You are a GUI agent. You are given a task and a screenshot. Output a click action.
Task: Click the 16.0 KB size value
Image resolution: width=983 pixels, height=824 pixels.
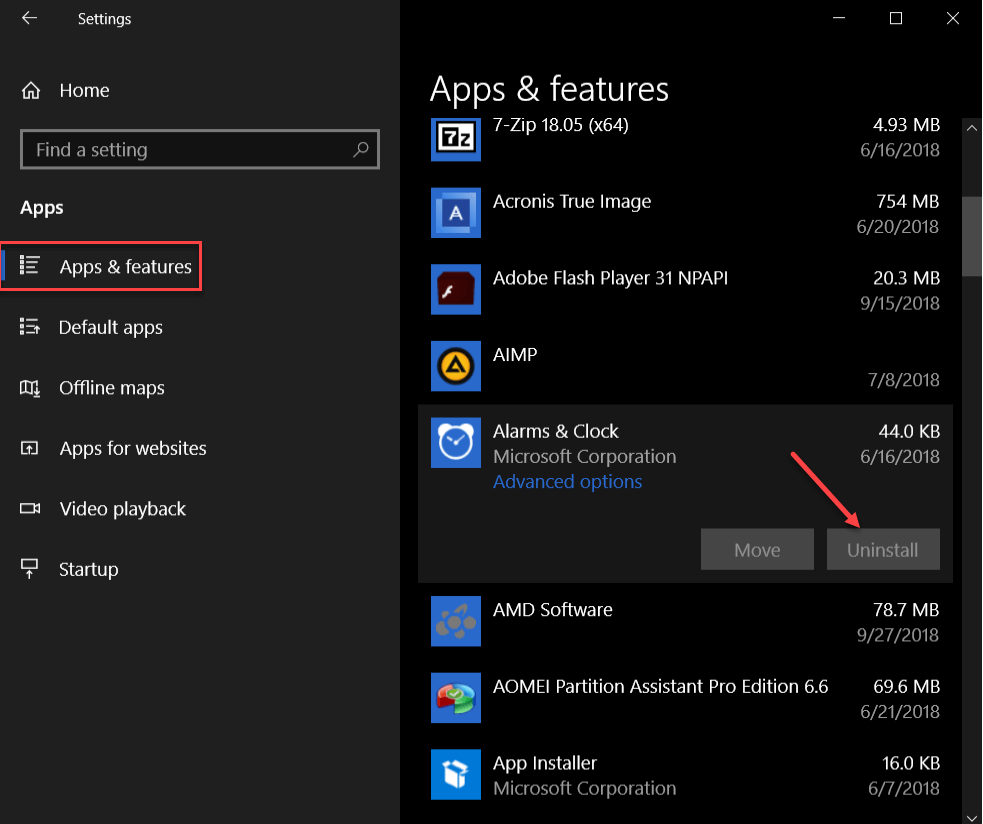click(x=910, y=763)
